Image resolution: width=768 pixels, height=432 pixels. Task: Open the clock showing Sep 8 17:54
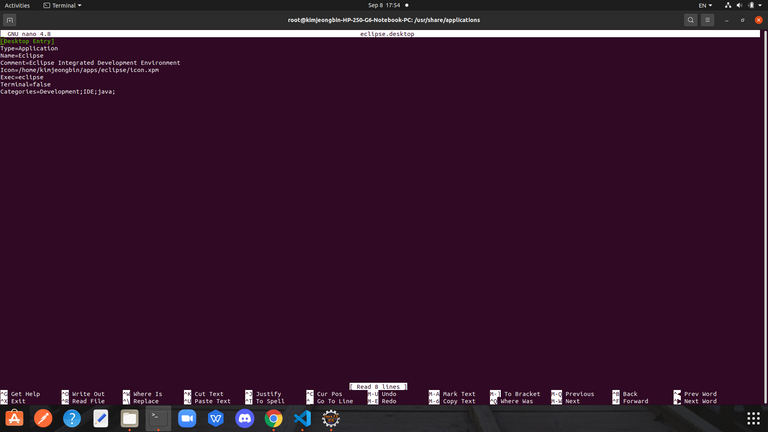pyautogui.click(x=384, y=5)
